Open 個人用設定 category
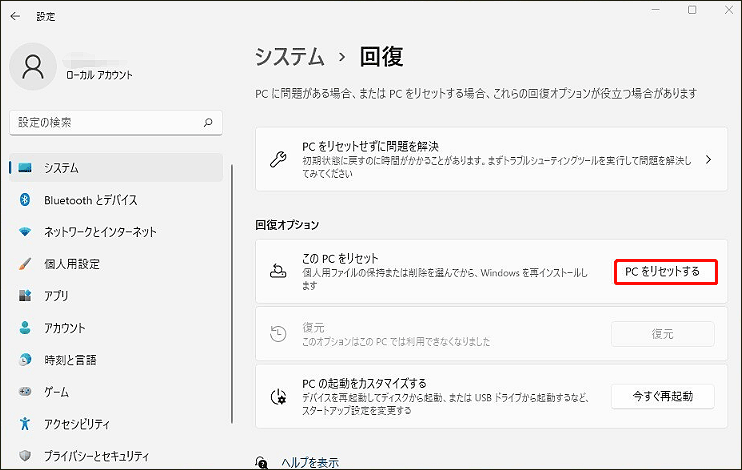The image size is (742, 470). 116,264
